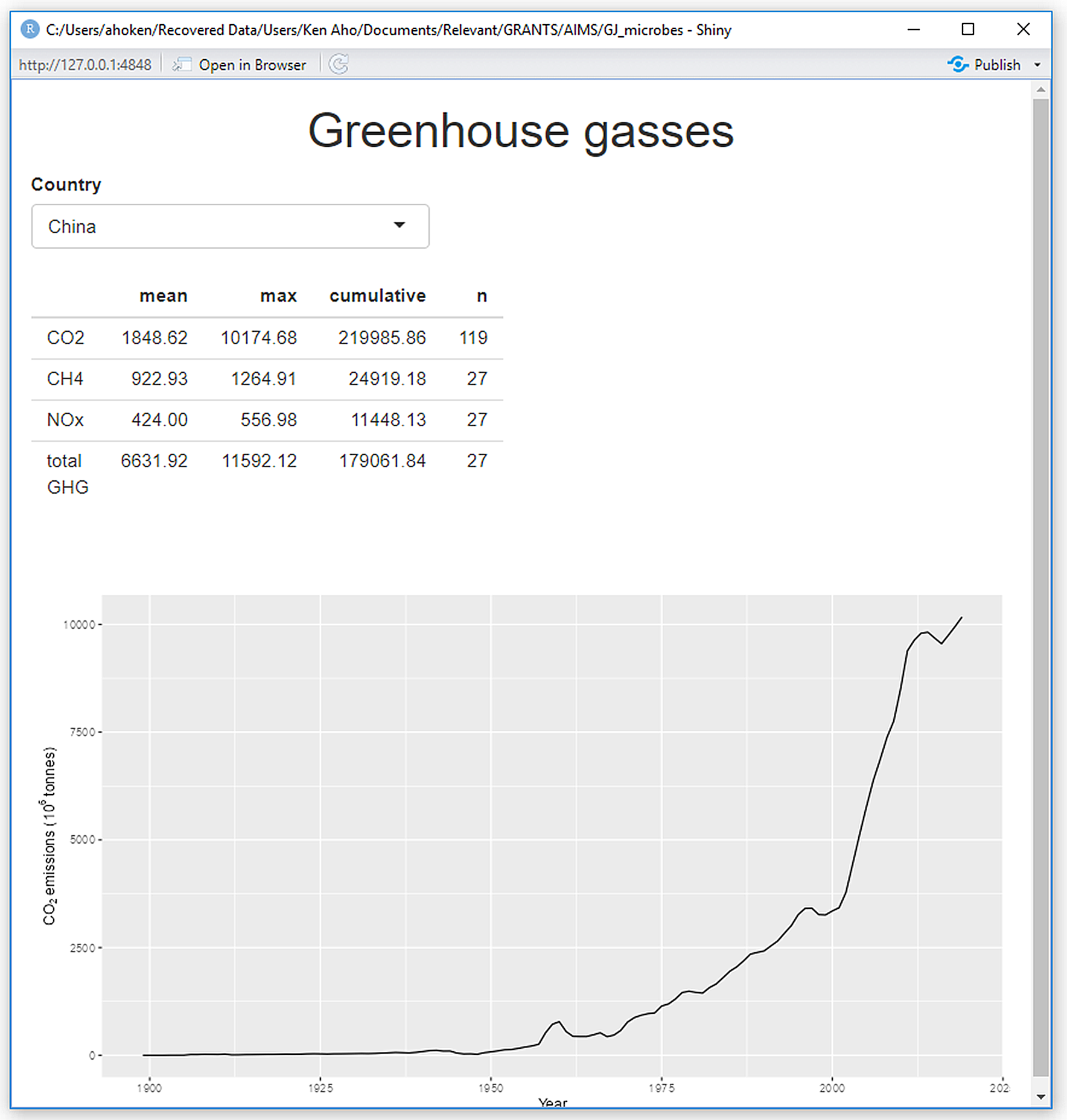Click total GHG max value 11592.12
The height and width of the screenshot is (1120, 1067).
pos(260,460)
